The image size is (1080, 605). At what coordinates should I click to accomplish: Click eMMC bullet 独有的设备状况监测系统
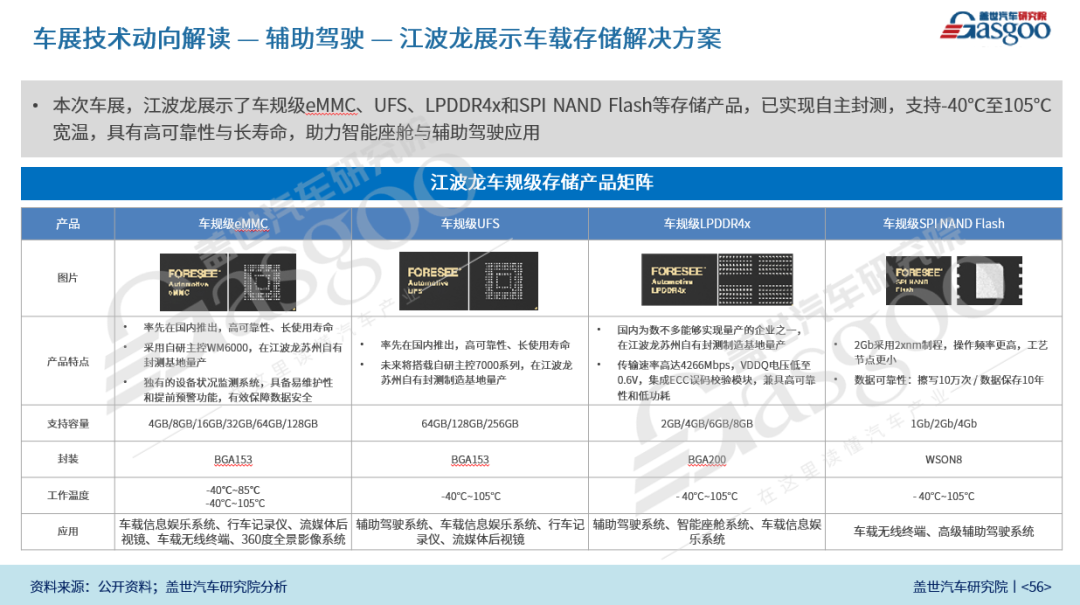[x=238, y=390]
